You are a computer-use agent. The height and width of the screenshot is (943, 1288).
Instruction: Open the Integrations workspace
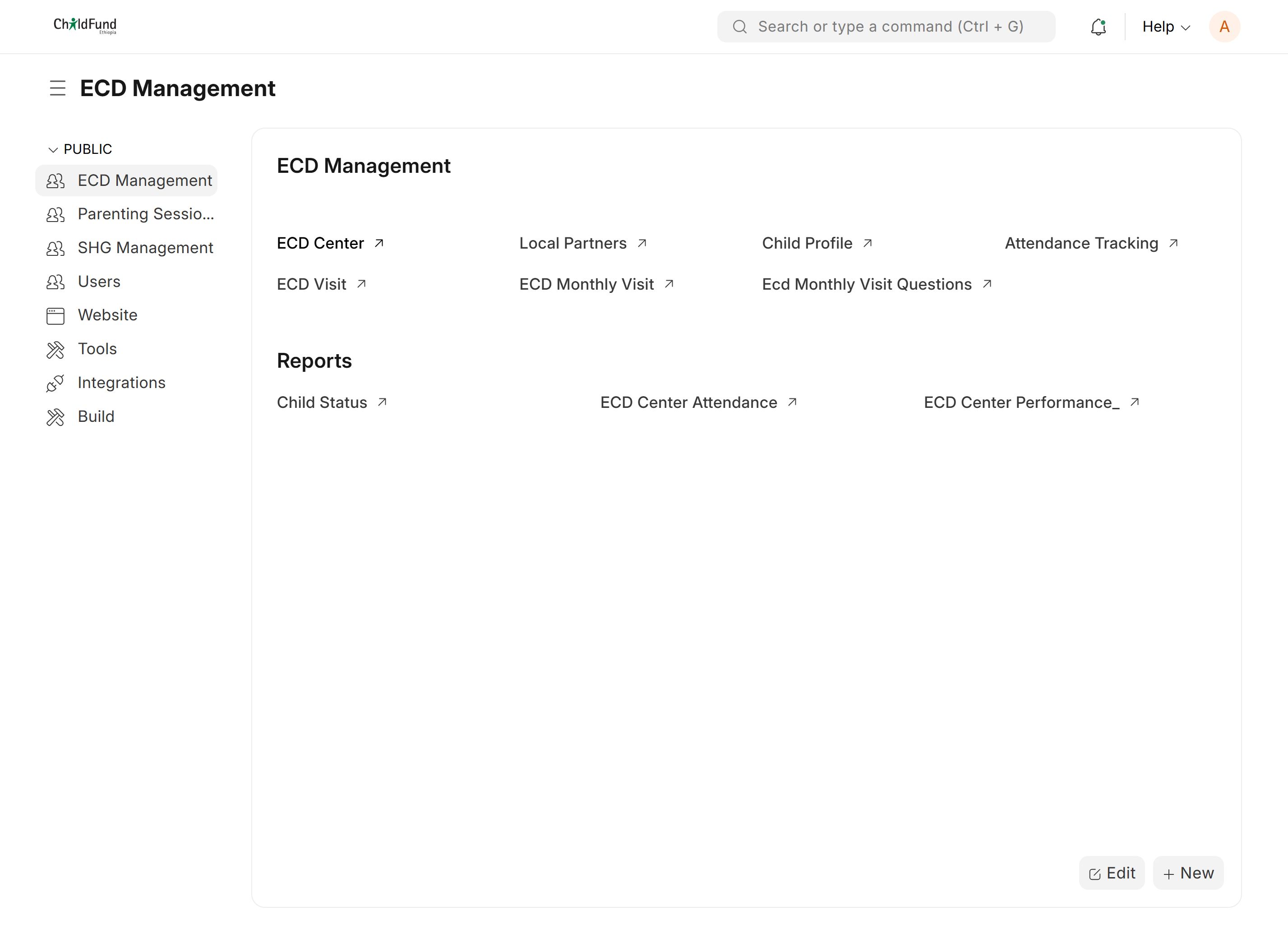pos(126,383)
